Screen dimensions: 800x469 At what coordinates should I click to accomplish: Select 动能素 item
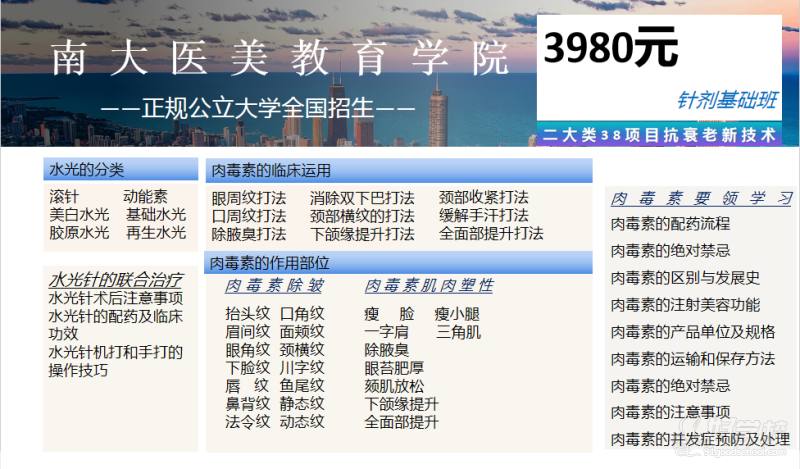(x=145, y=196)
